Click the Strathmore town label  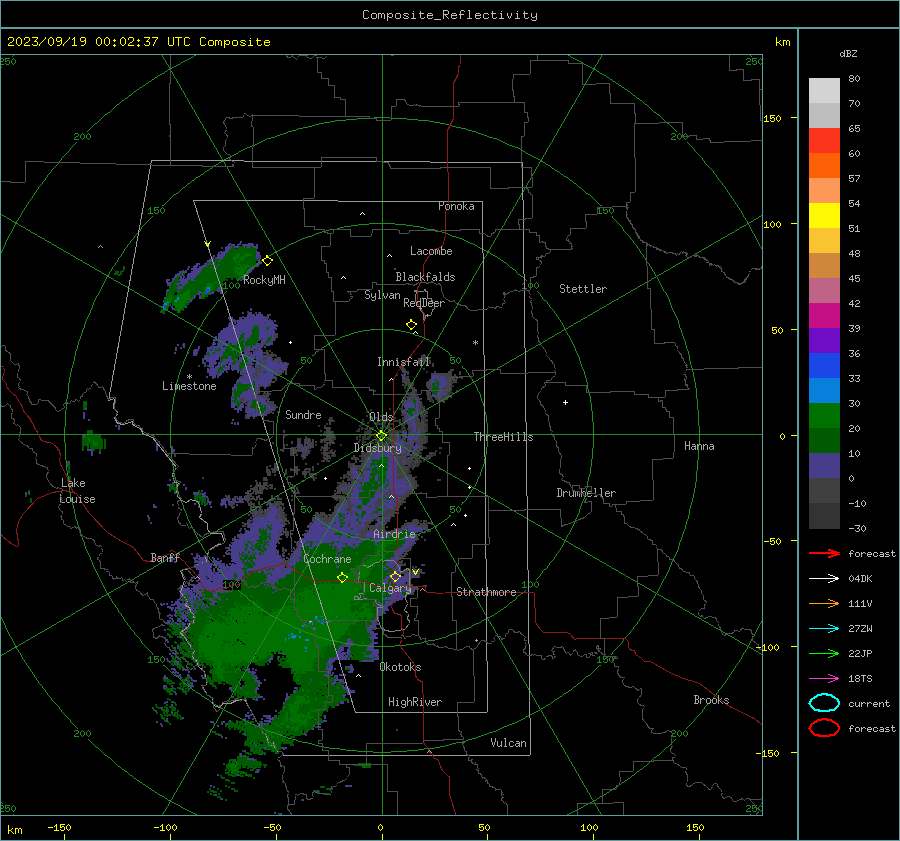coord(486,592)
